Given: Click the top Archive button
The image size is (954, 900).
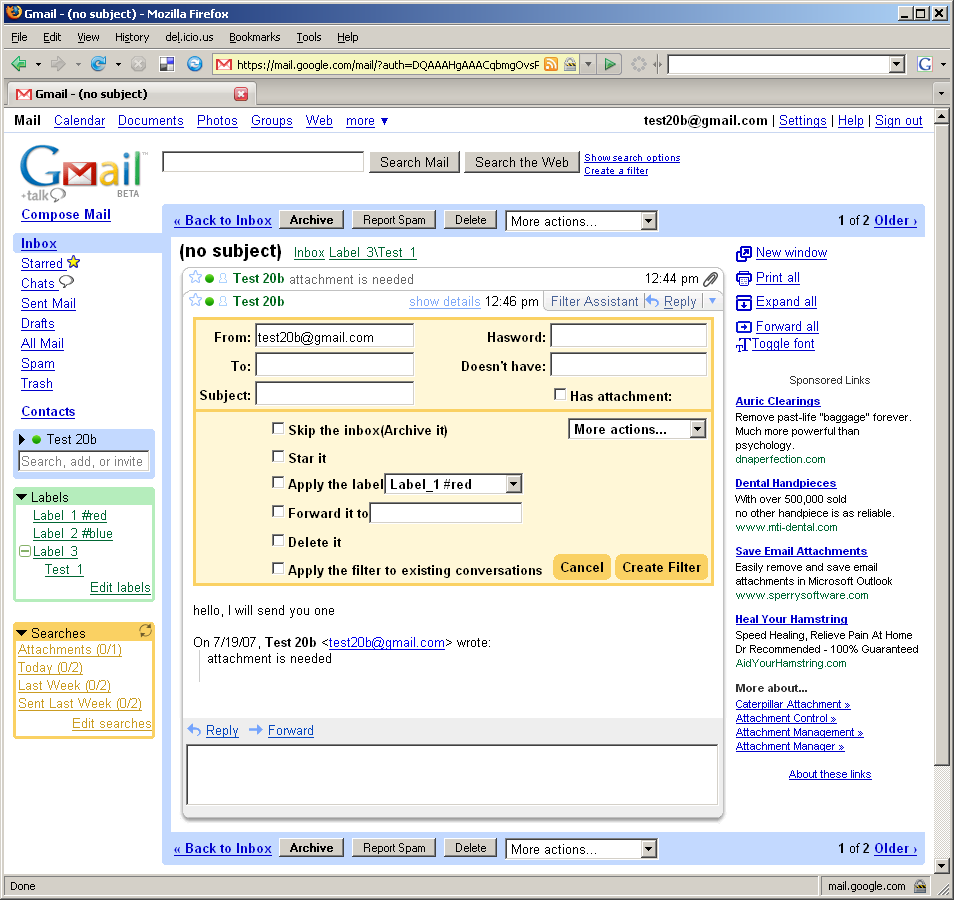Looking at the screenshot, I should click(312, 220).
